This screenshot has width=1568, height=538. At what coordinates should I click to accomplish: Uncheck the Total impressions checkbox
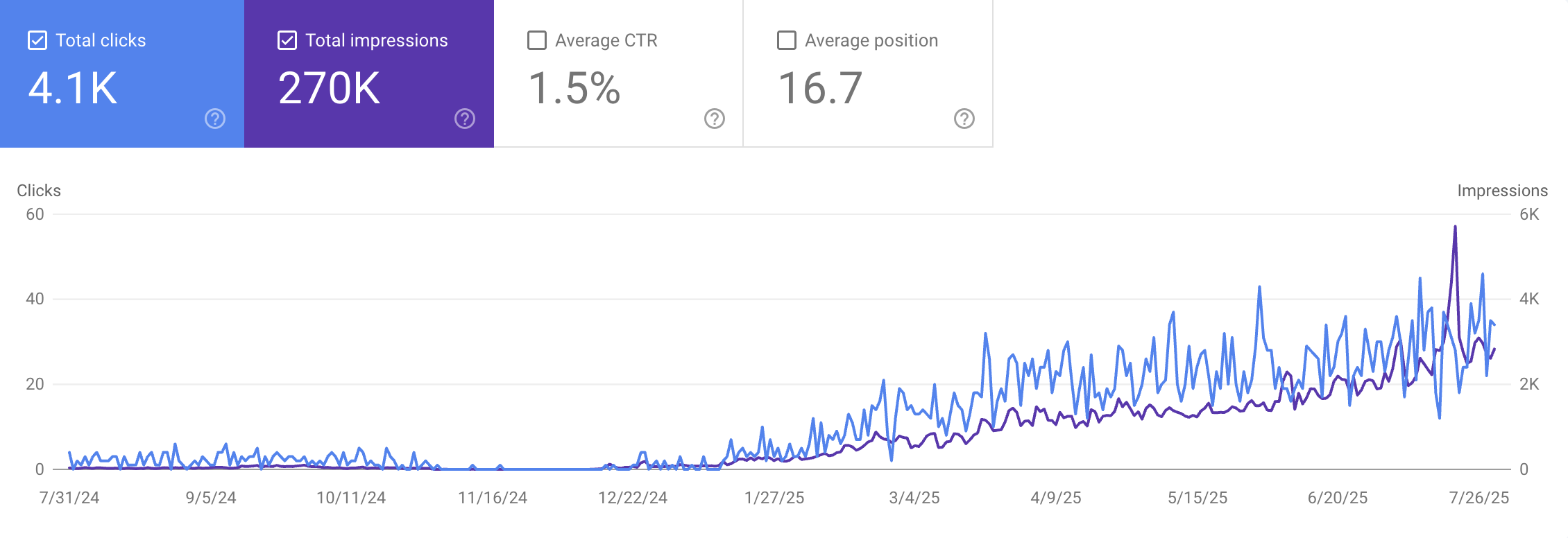pyautogui.click(x=287, y=40)
